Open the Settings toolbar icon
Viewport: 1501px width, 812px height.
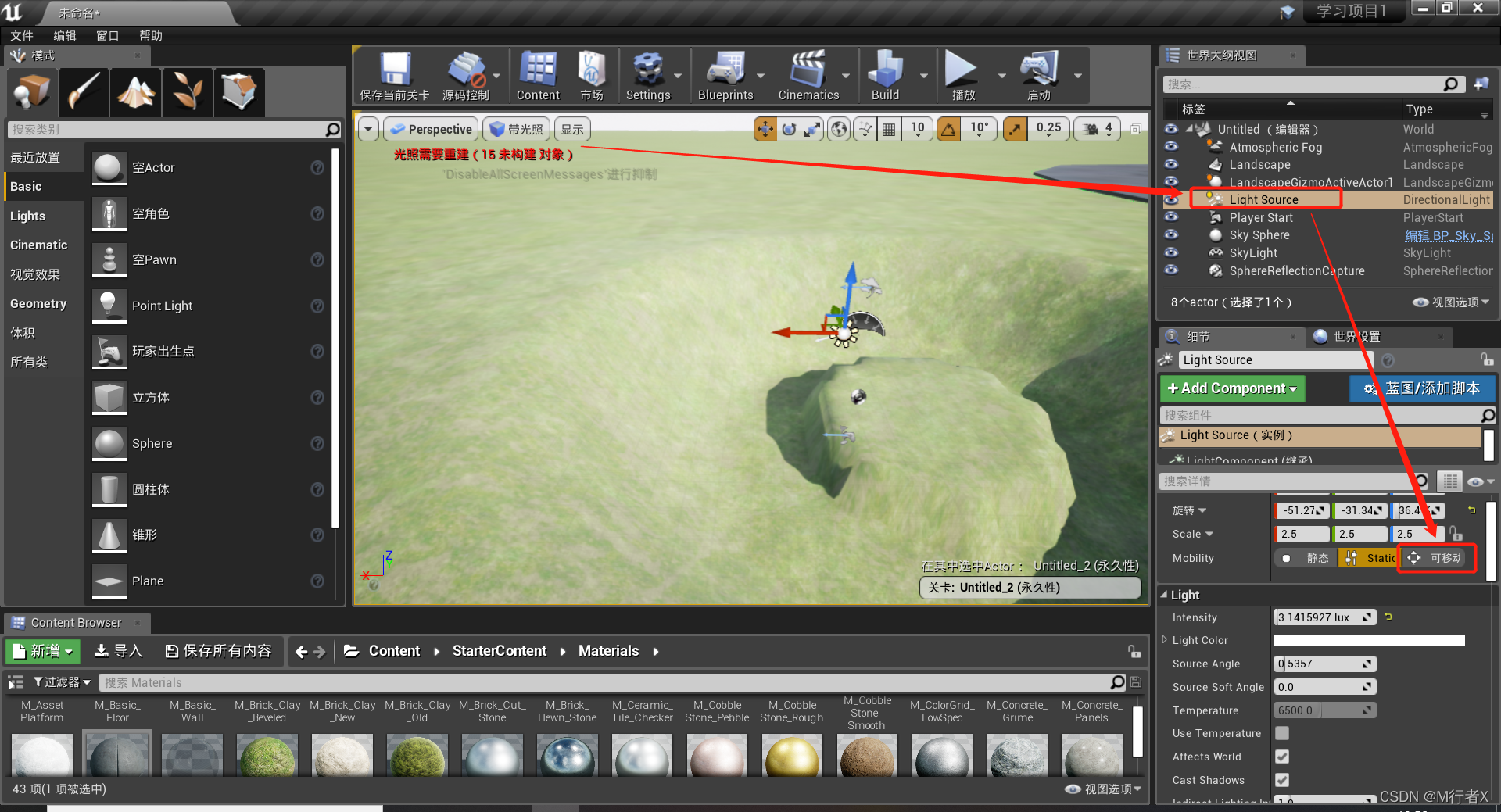[648, 76]
